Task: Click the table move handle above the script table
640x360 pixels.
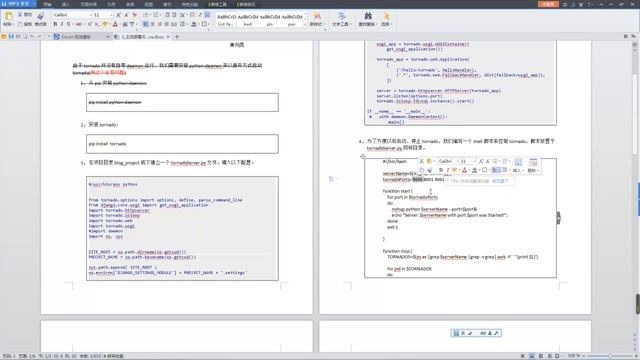Action: 362,156
